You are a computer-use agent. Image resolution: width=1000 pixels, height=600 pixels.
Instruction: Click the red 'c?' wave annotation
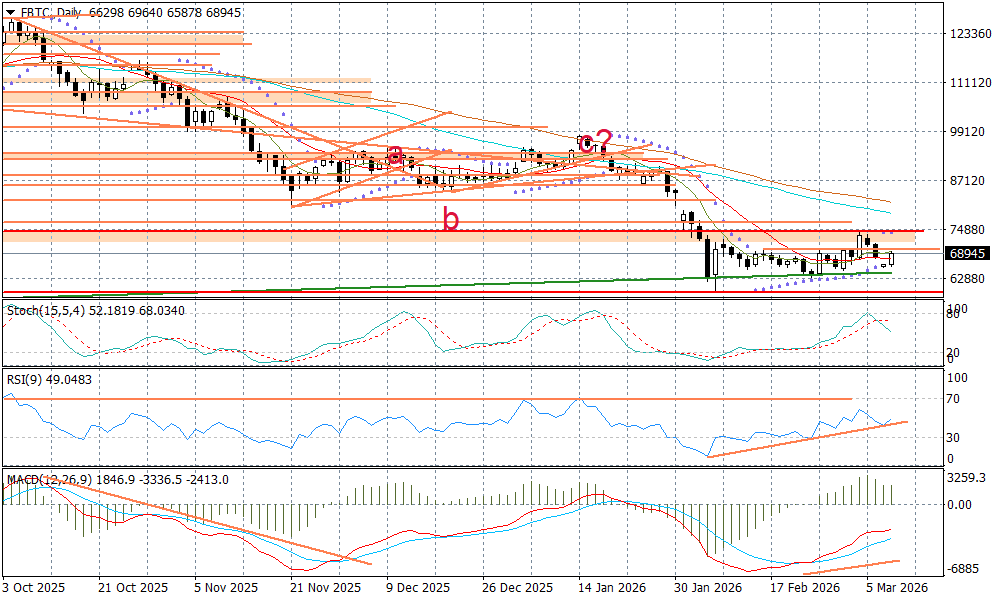(x=596, y=140)
